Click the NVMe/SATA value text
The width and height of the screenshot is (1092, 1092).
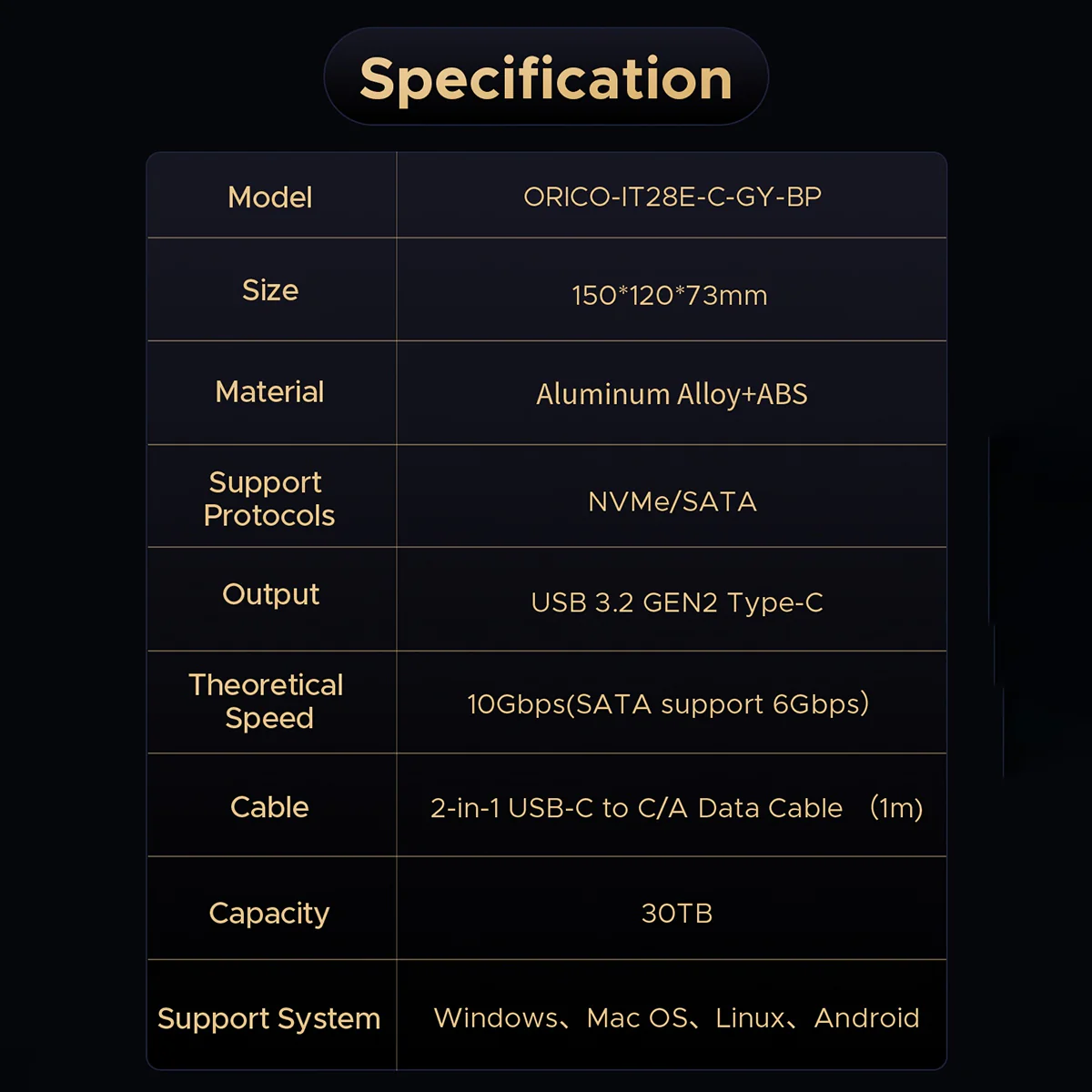tap(672, 501)
